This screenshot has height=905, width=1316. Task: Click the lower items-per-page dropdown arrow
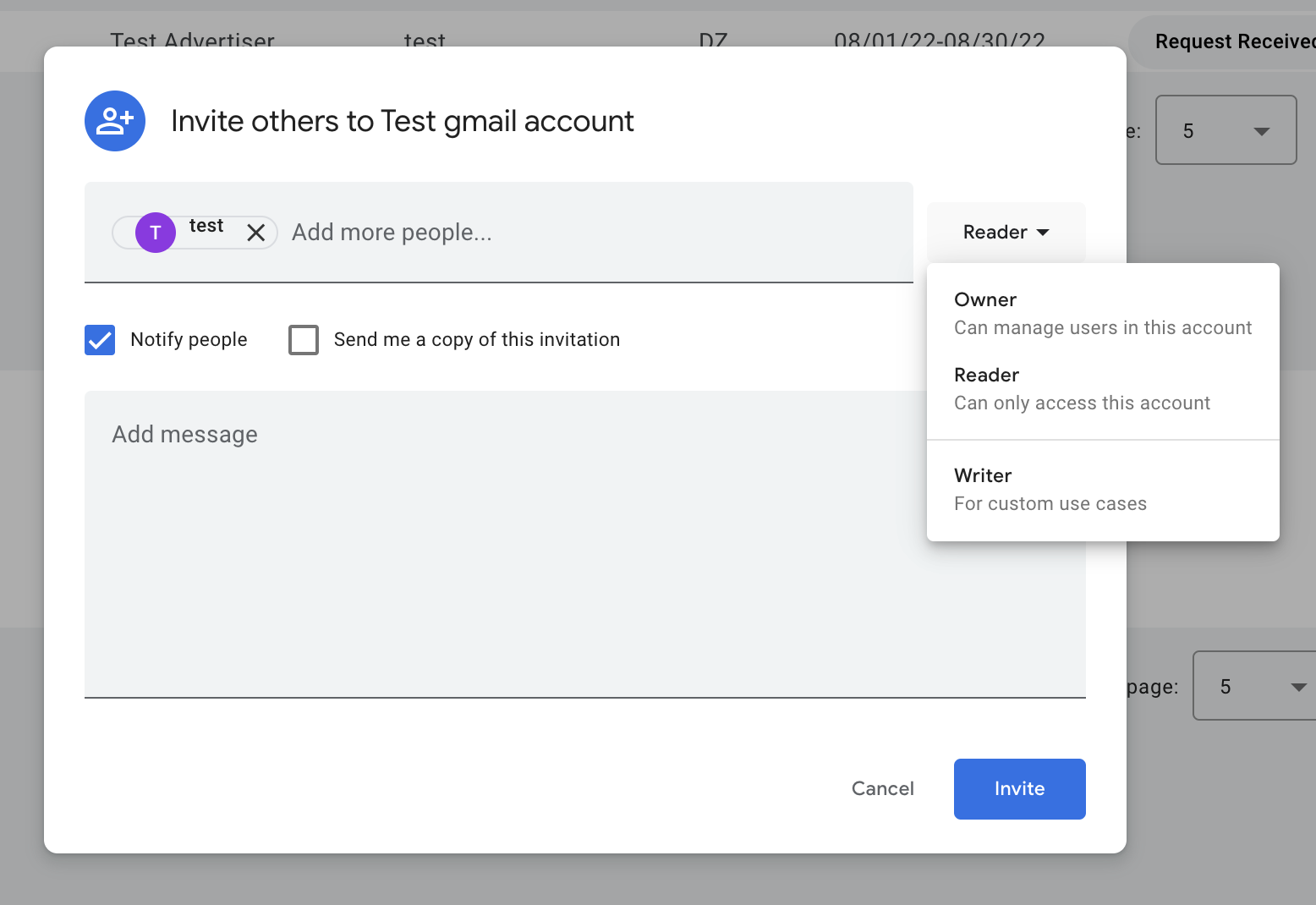1298,687
